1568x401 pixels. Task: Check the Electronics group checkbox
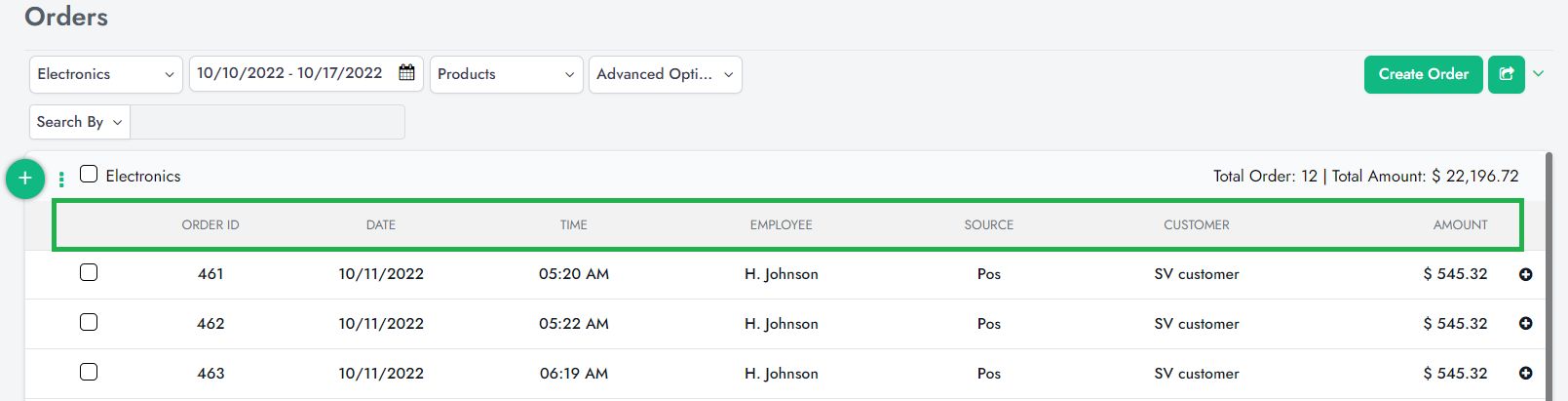pos(89,175)
